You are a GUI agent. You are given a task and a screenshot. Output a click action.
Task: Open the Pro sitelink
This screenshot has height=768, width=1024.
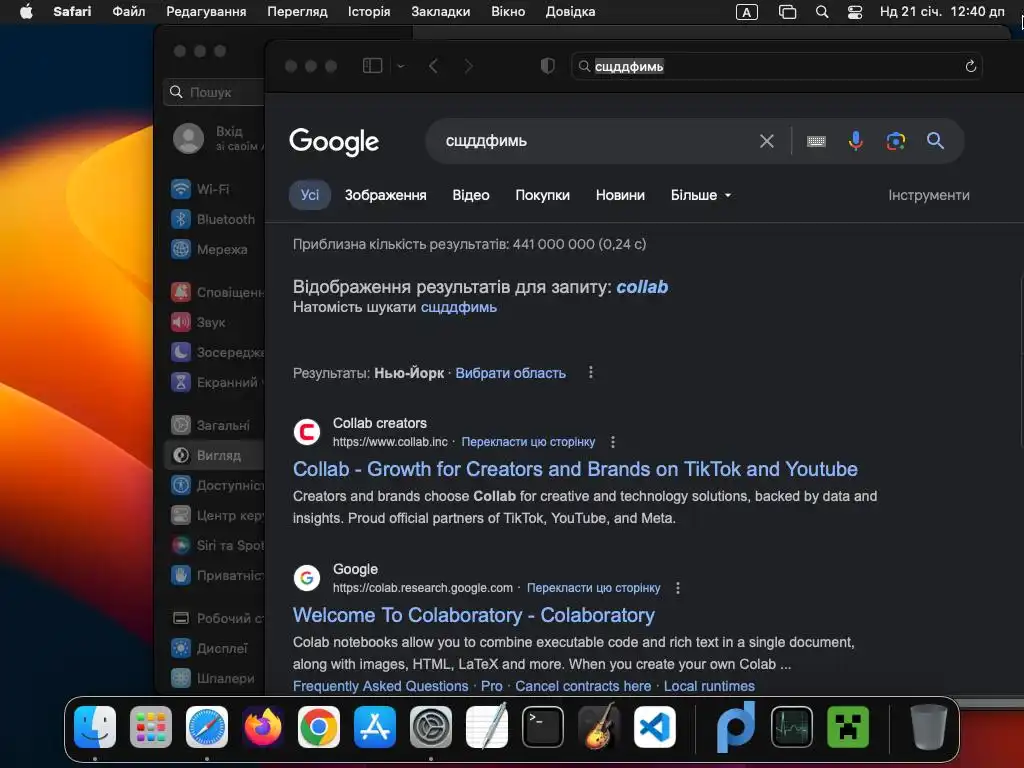pyautogui.click(x=491, y=686)
